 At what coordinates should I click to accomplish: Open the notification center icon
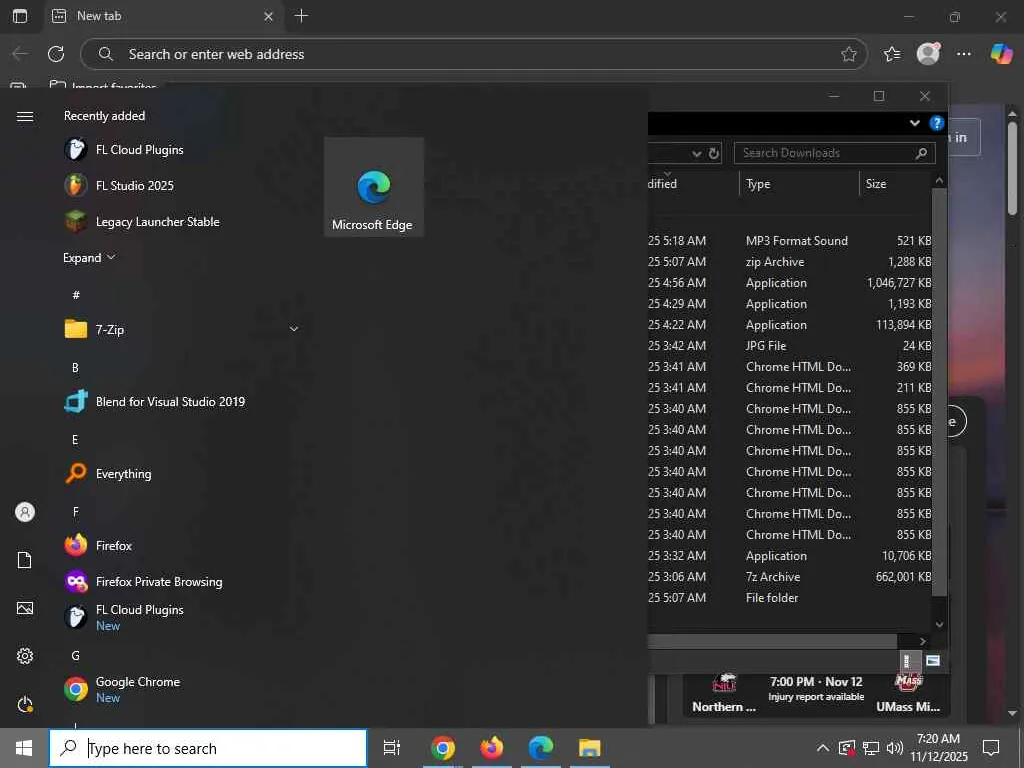[991, 748]
